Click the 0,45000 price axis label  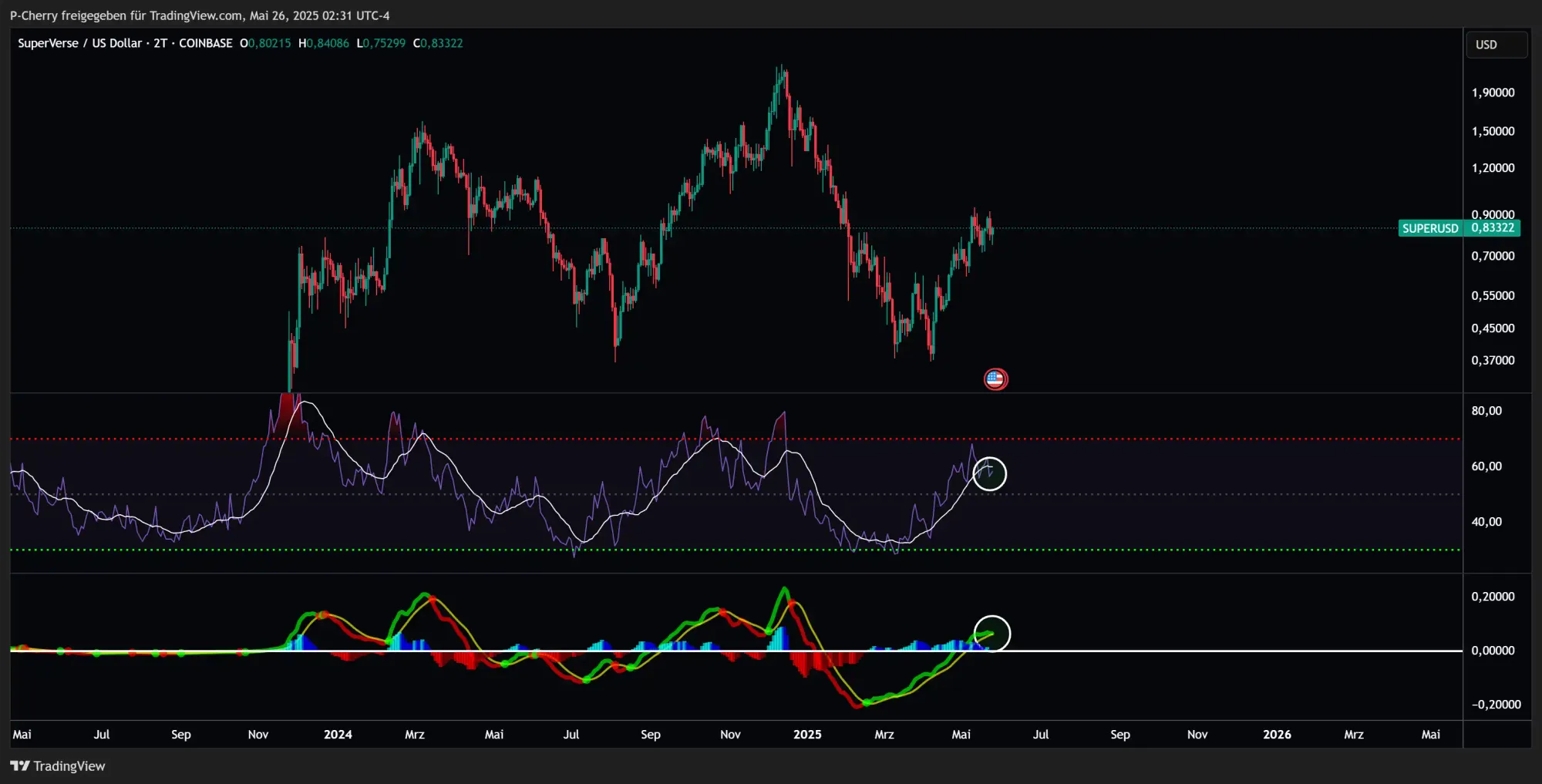coord(1493,328)
